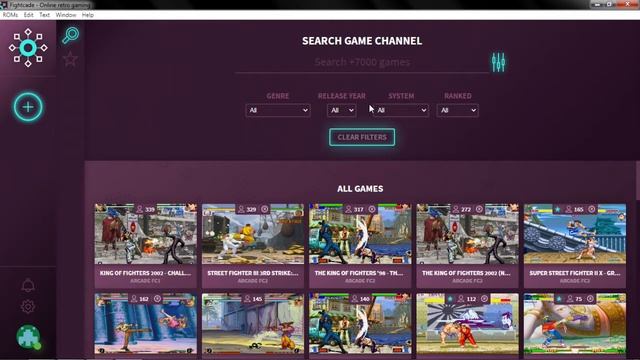Click the ranked circle icon on Super Street Fighter II X card
Image resolution: width=640 pixels, height=360 pixels.
[x=591, y=209]
